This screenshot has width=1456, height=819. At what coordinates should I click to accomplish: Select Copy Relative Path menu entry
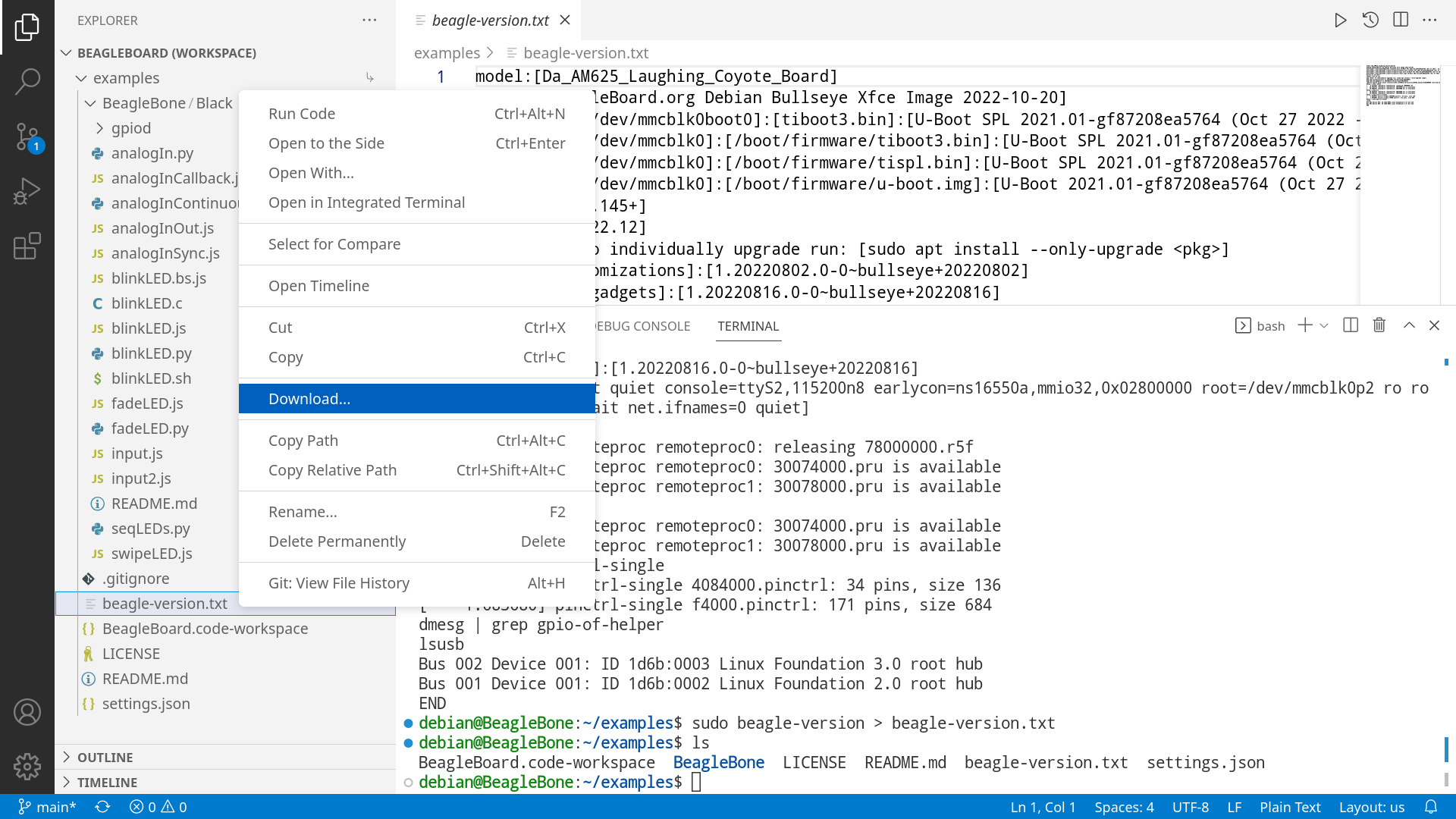point(332,470)
